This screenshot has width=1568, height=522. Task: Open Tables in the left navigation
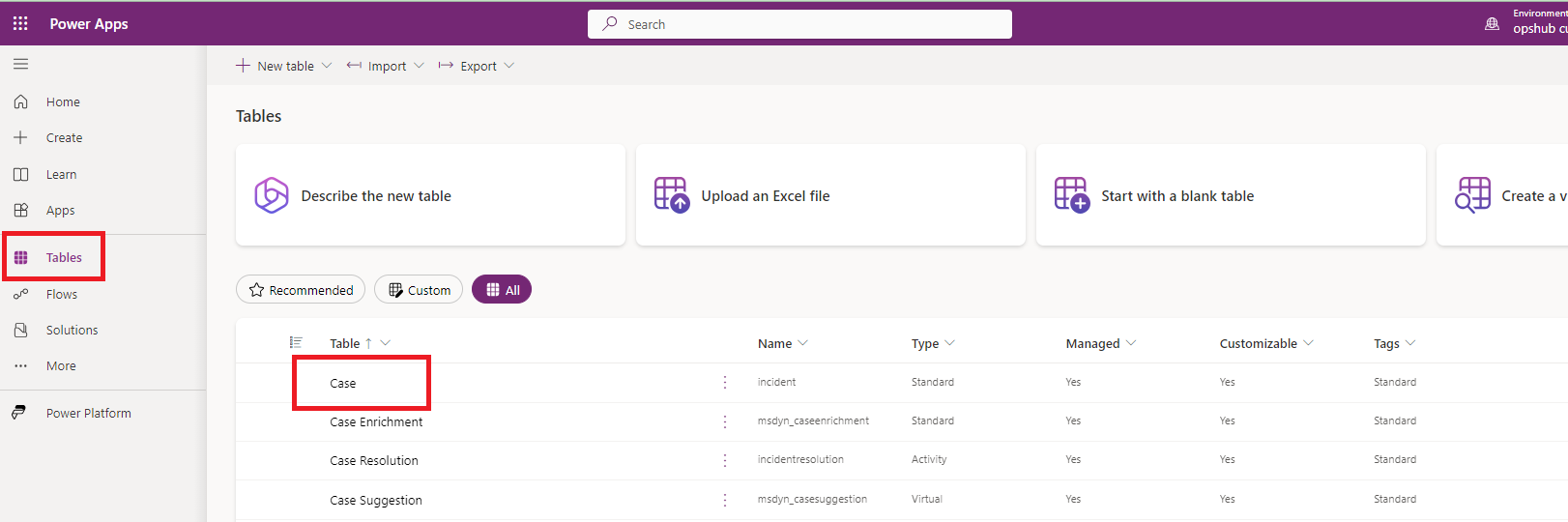click(x=64, y=257)
